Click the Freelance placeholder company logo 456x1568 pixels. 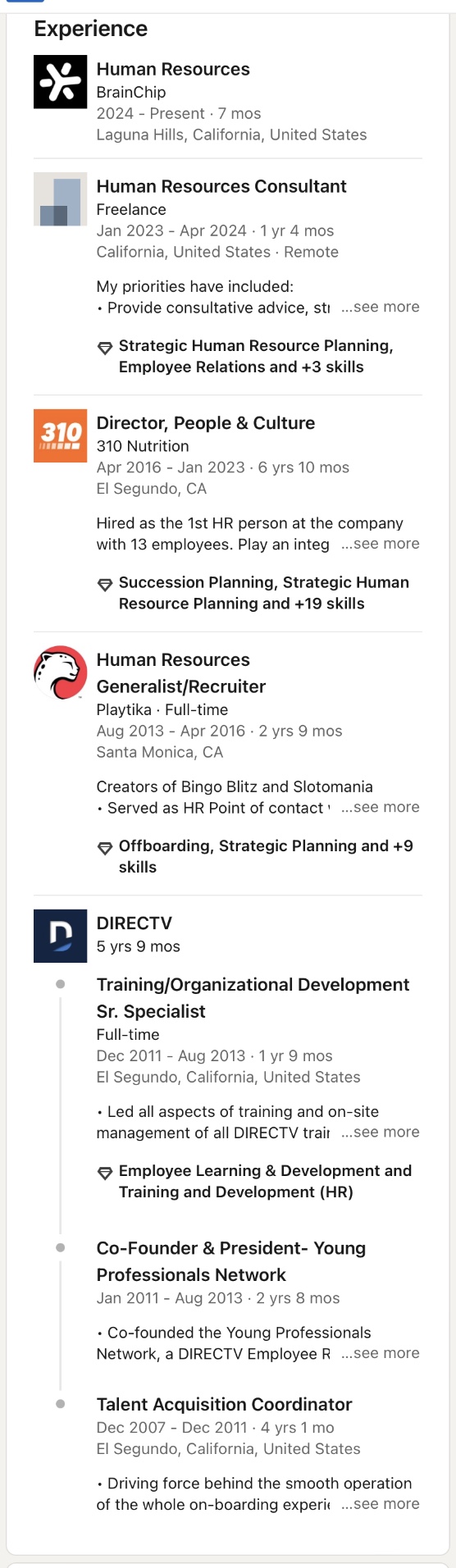60,199
